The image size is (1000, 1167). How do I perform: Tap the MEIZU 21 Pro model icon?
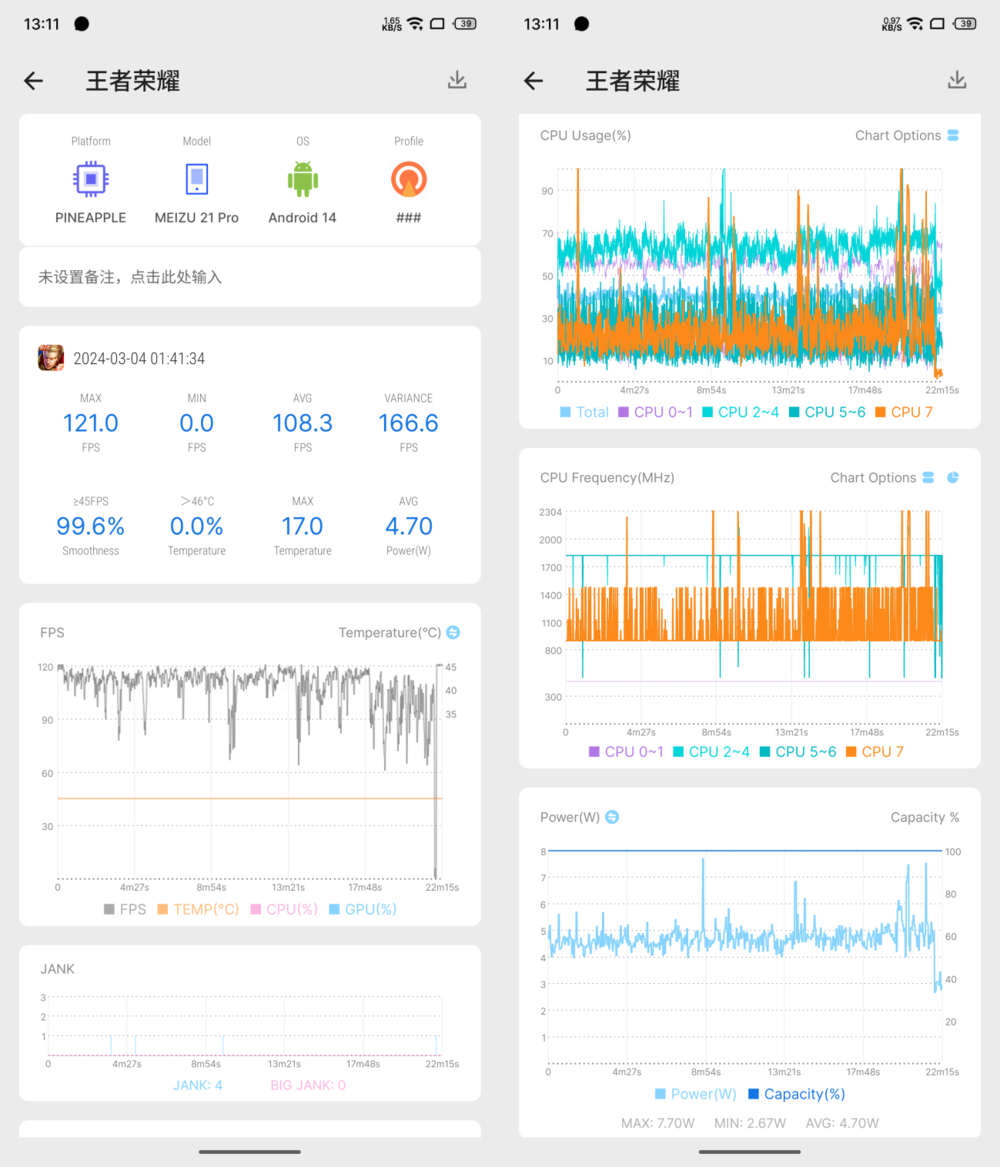[196, 179]
